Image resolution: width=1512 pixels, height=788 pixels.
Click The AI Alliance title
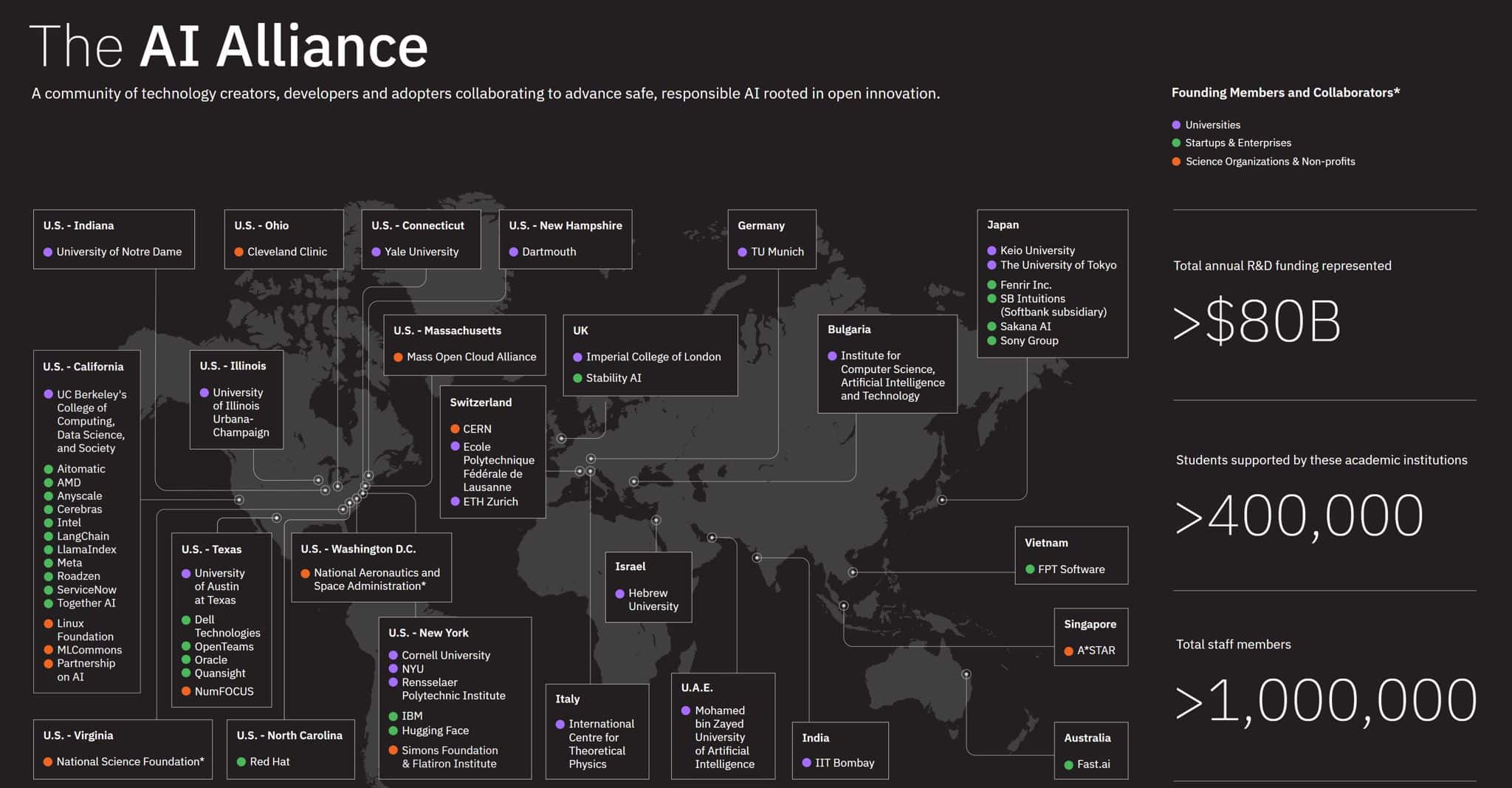tap(229, 46)
